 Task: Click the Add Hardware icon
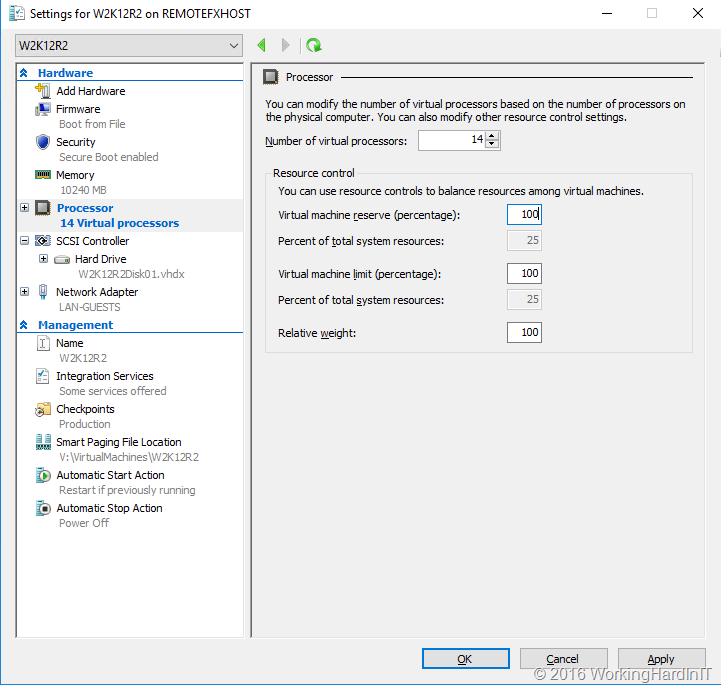pos(43,91)
